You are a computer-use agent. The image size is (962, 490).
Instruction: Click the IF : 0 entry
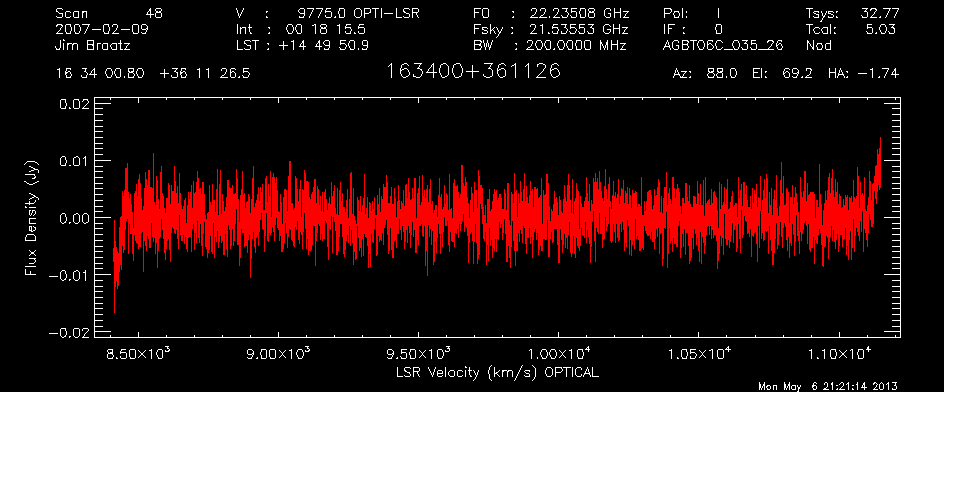tap(693, 29)
